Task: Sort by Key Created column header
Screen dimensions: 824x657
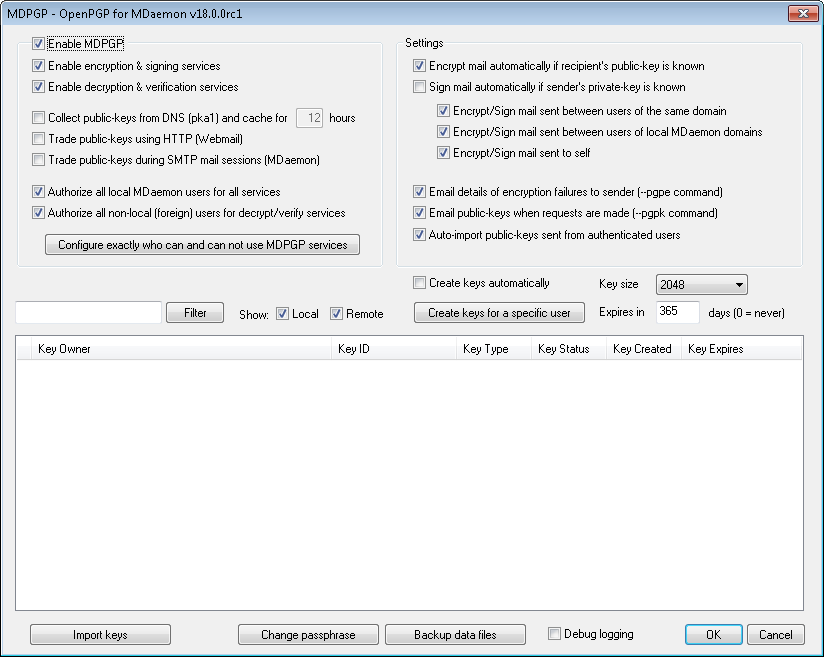Action: [x=643, y=349]
